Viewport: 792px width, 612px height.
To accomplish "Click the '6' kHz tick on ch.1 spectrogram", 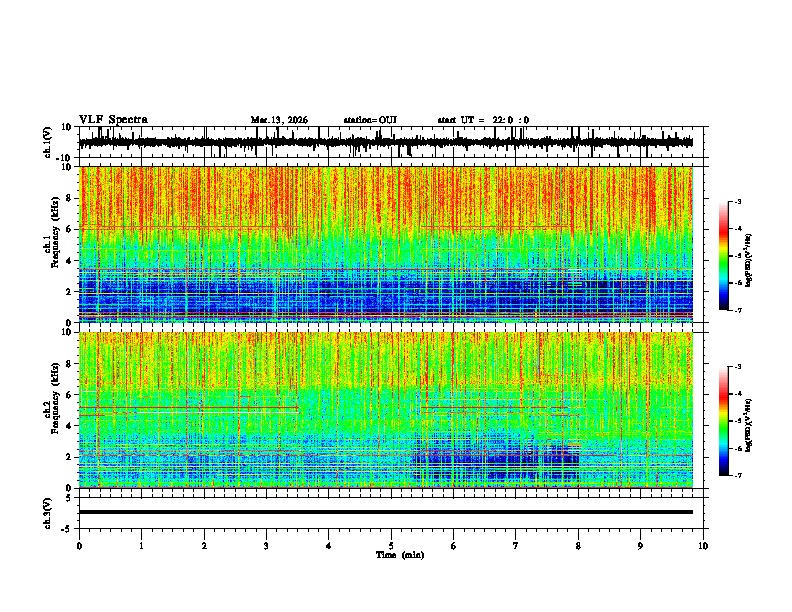I will pos(69,230).
